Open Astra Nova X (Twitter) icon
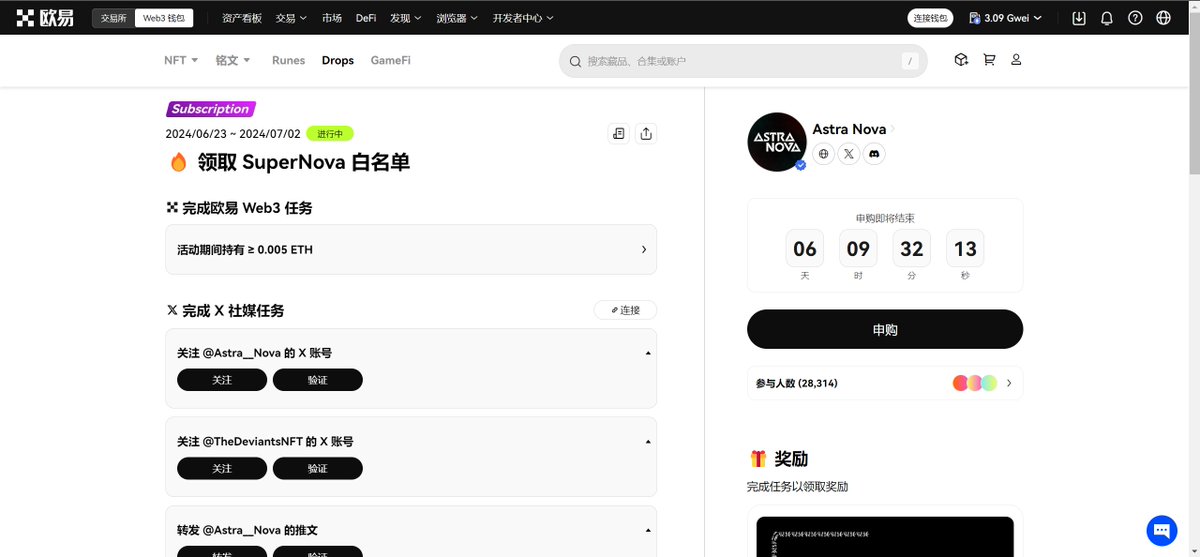This screenshot has width=1200, height=557. tap(849, 154)
